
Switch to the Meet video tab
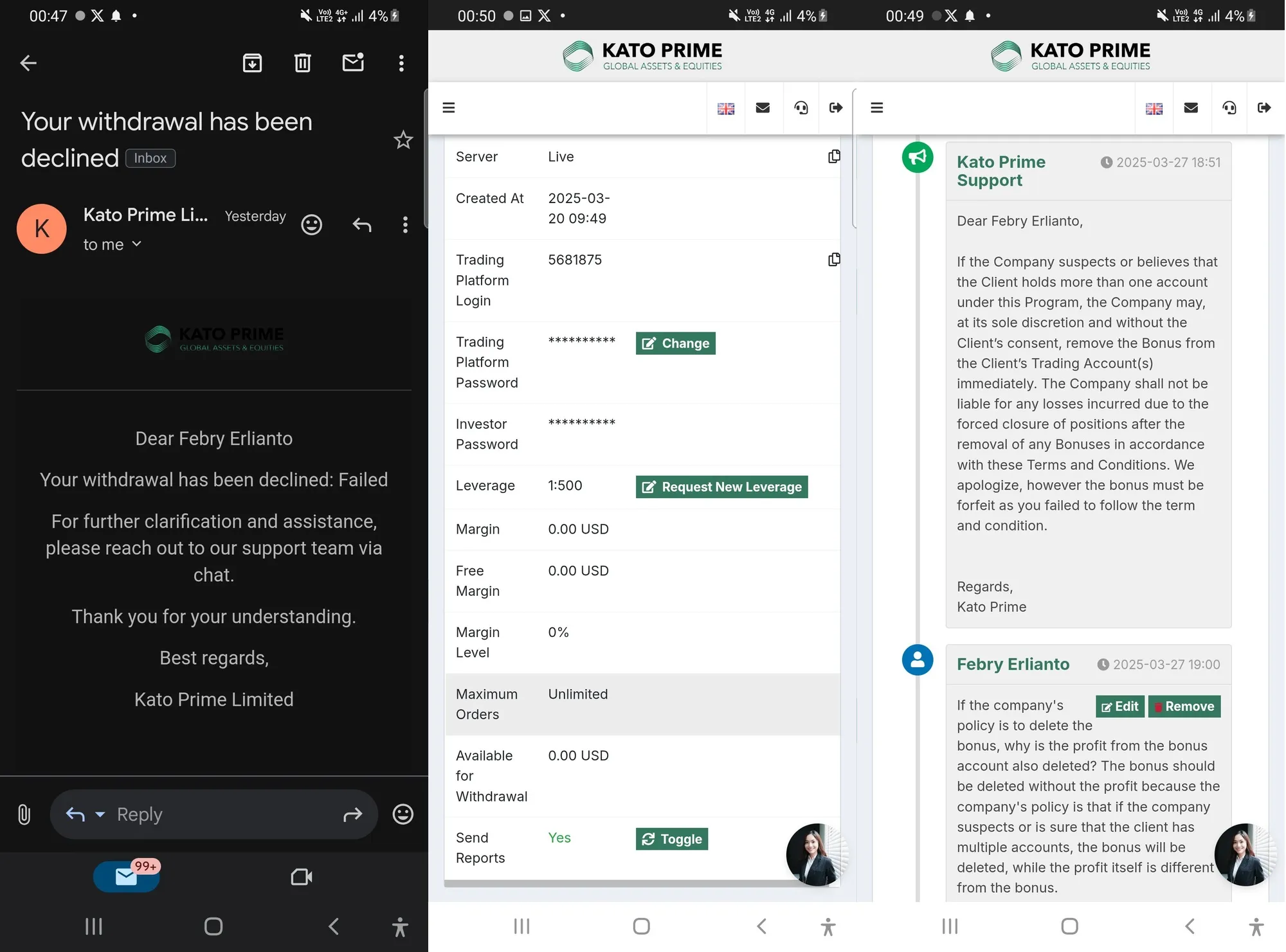click(302, 877)
